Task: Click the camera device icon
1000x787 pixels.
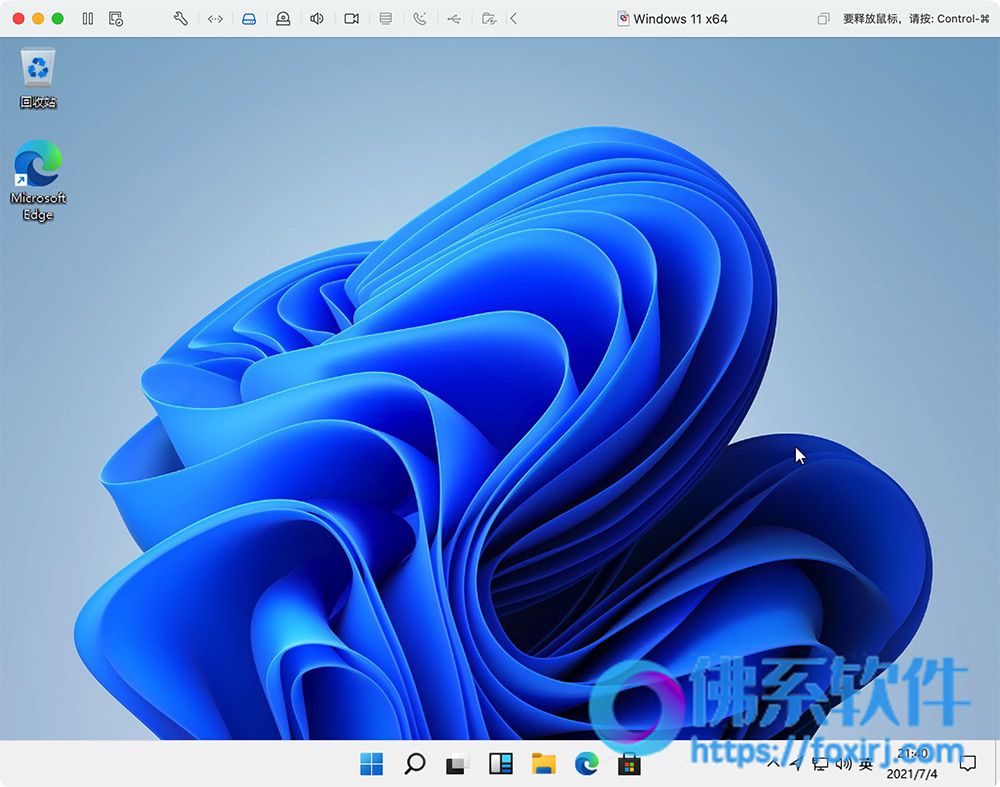Action: 351,19
